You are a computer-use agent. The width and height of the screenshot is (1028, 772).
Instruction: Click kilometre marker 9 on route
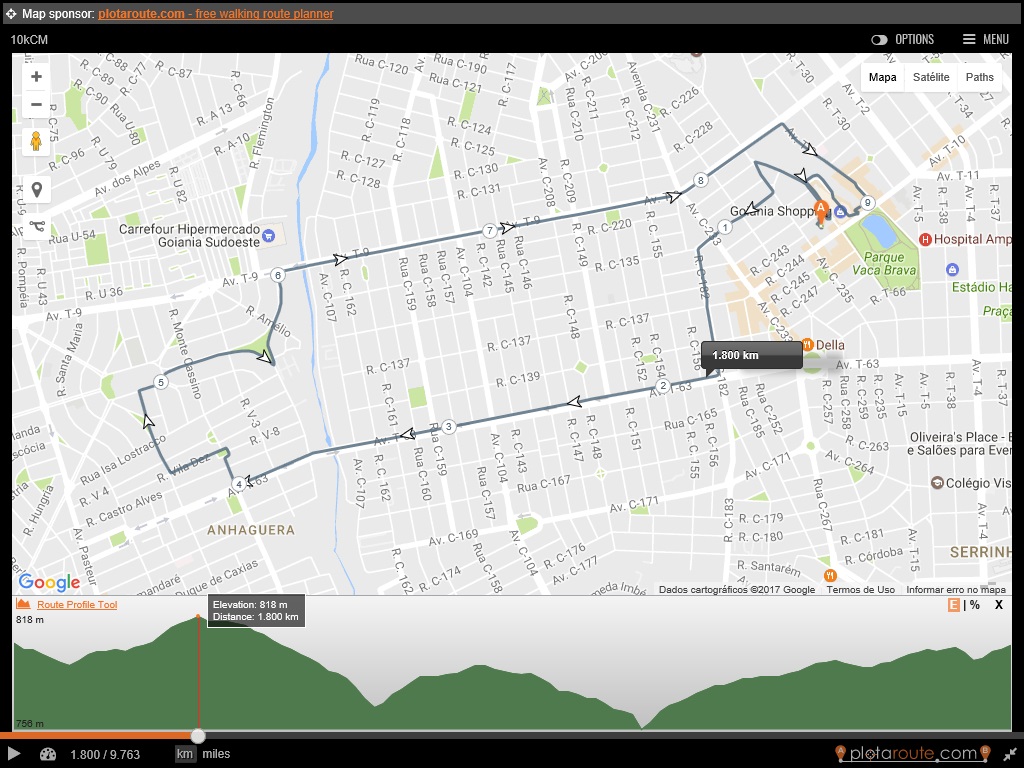click(867, 203)
